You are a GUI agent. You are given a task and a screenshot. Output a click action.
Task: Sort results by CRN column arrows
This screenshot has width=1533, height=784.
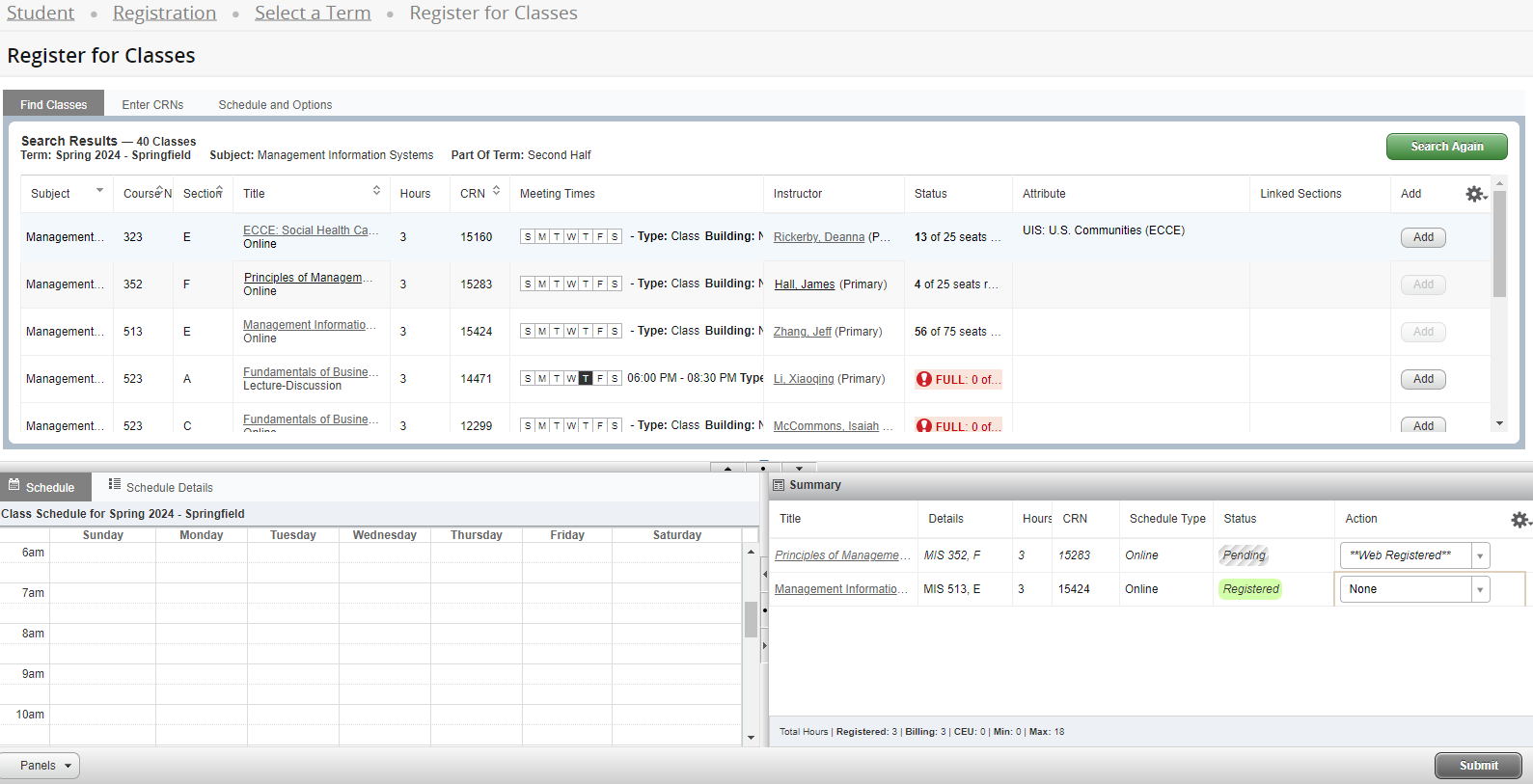pos(496,191)
